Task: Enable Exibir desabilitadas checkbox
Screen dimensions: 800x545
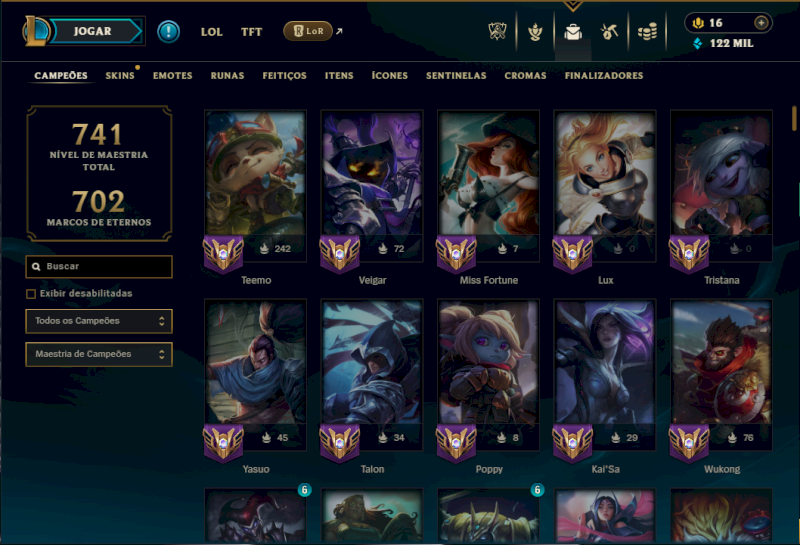Action: point(31,294)
